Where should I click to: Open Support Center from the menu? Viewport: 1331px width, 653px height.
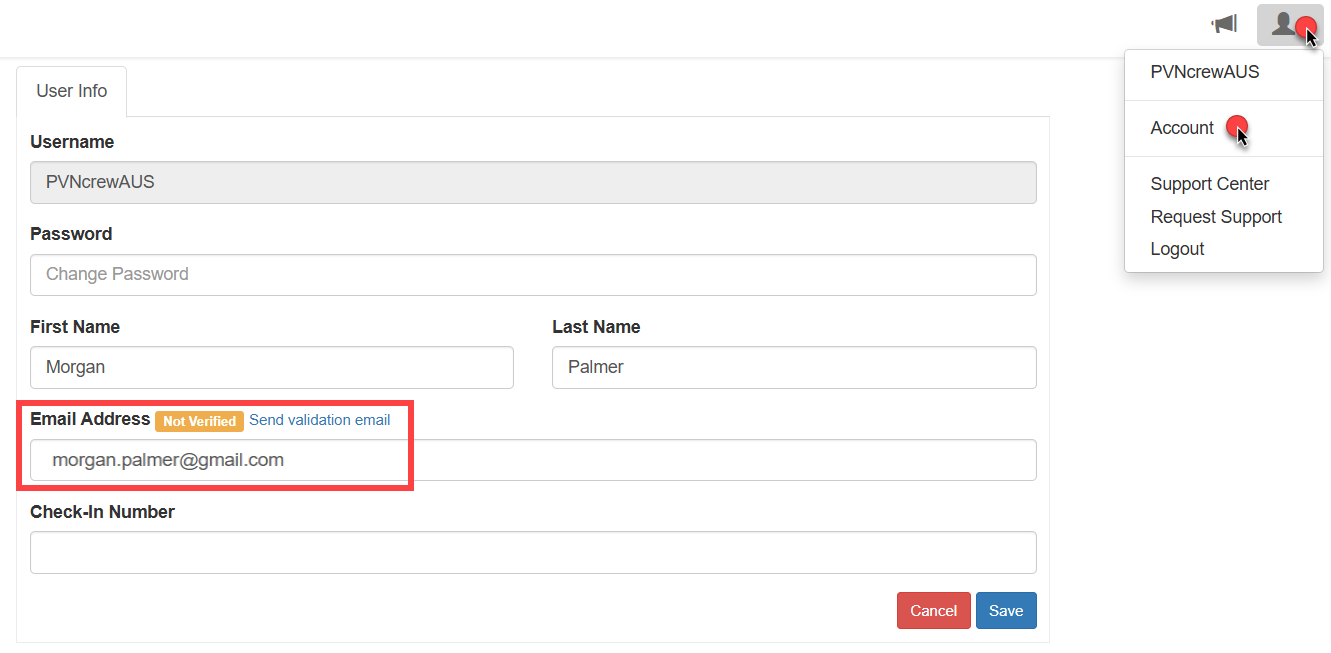coord(1209,183)
